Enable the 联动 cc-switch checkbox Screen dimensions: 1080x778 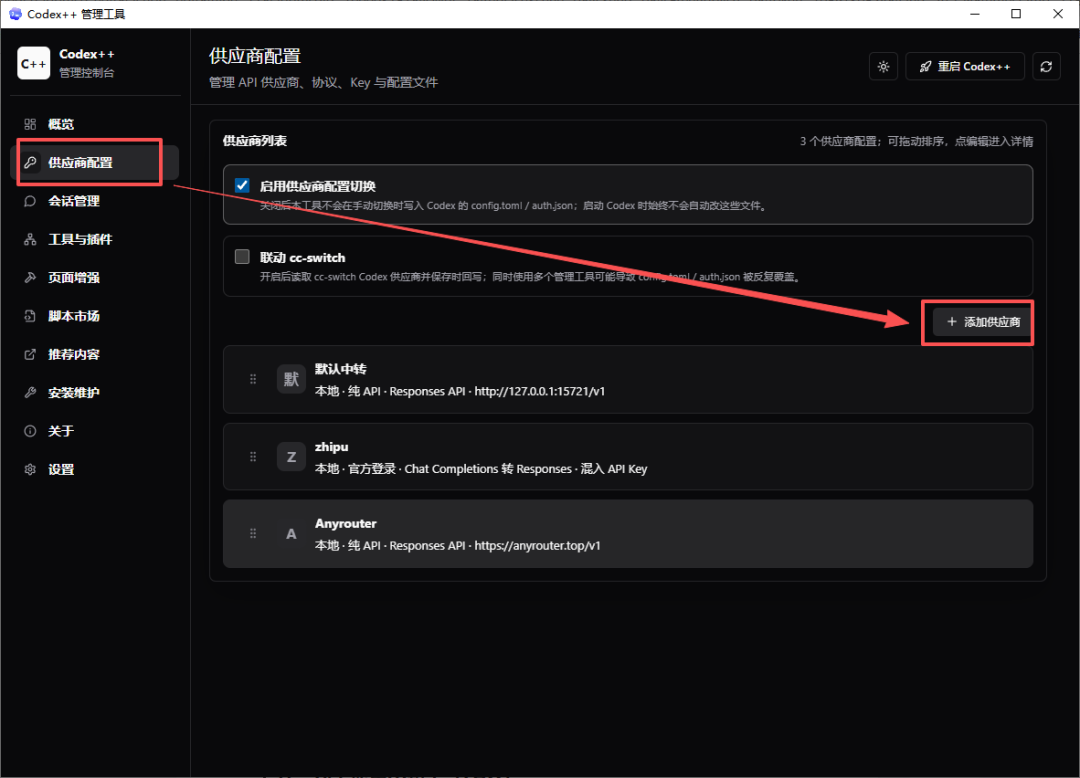point(242,257)
